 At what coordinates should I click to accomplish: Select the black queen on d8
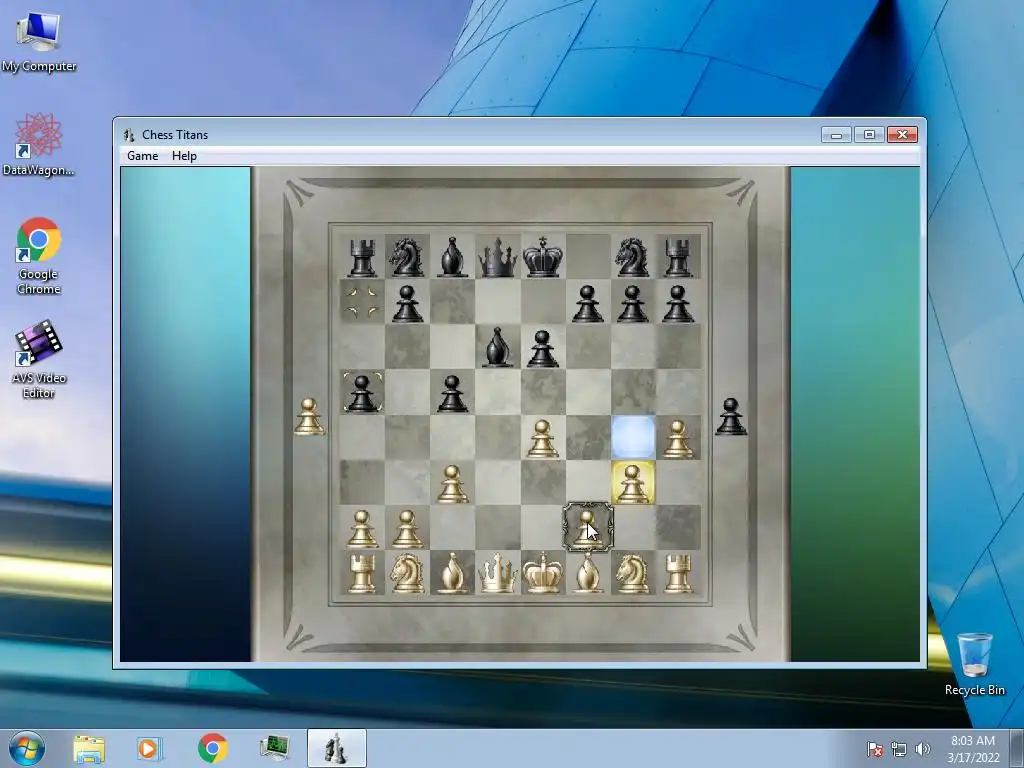(x=498, y=257)
